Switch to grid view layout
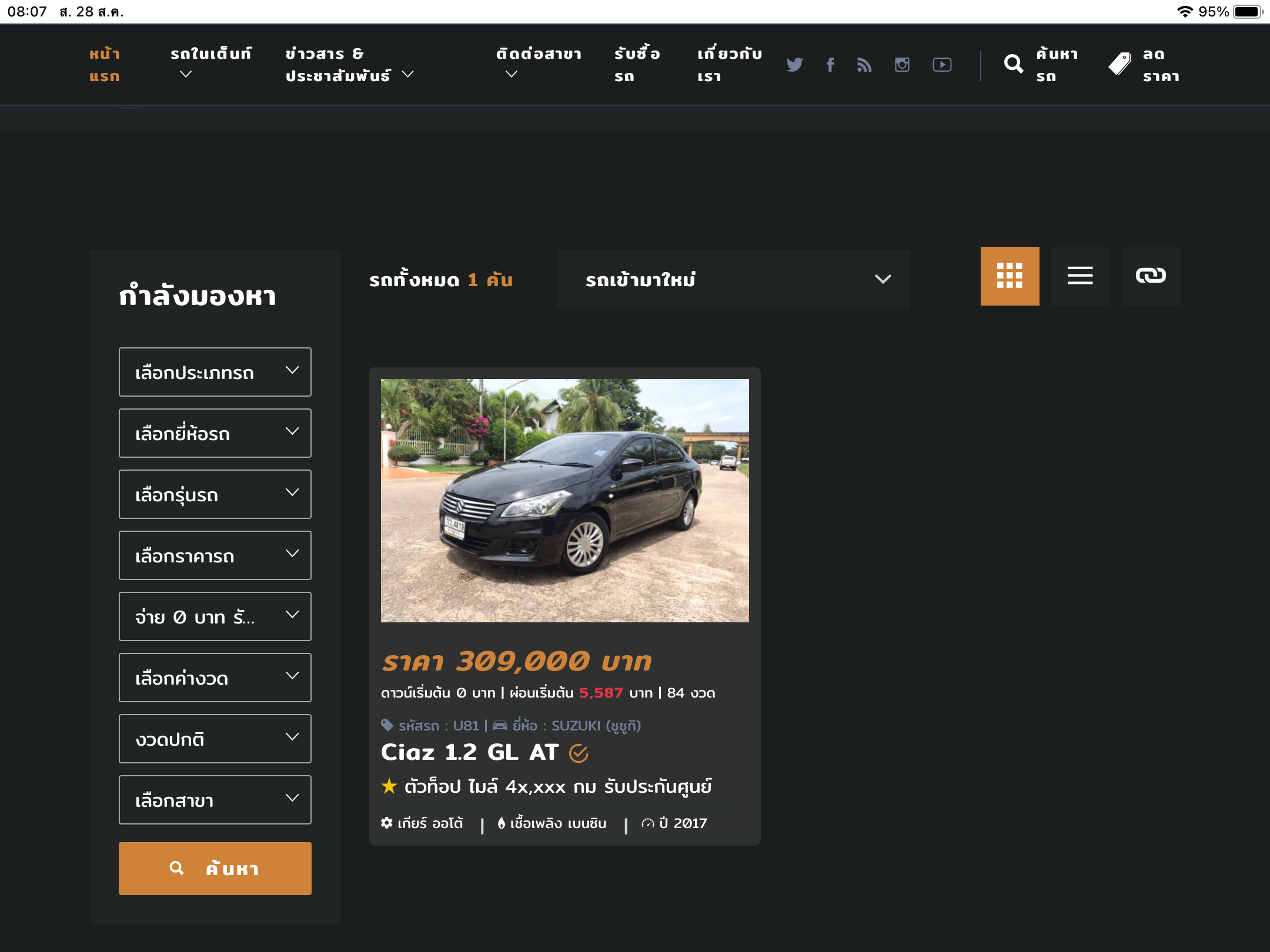1270x952 pixels. tap(1010, 276)
